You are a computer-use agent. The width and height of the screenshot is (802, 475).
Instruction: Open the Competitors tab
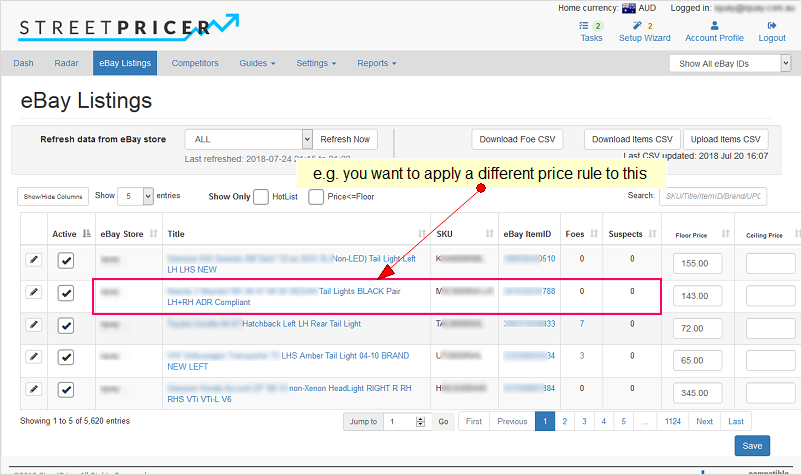(x=195, y=63)
